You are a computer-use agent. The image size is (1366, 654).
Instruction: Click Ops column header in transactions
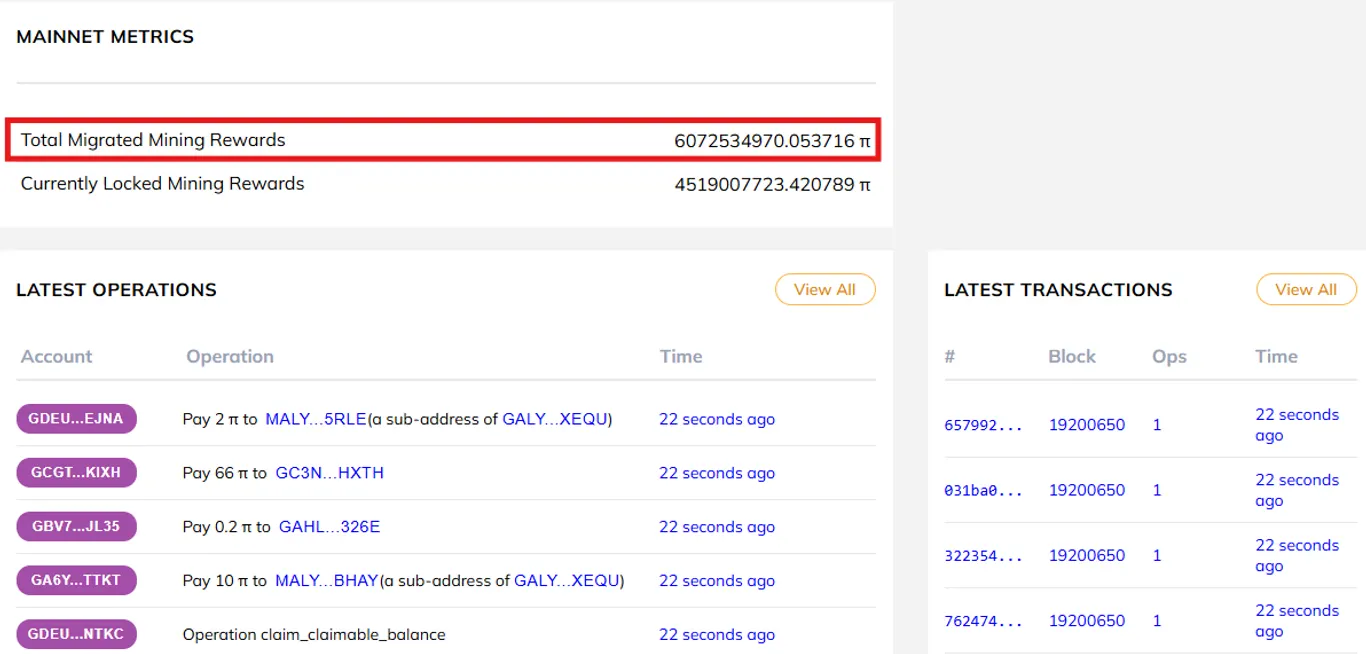pos(1169,356)
